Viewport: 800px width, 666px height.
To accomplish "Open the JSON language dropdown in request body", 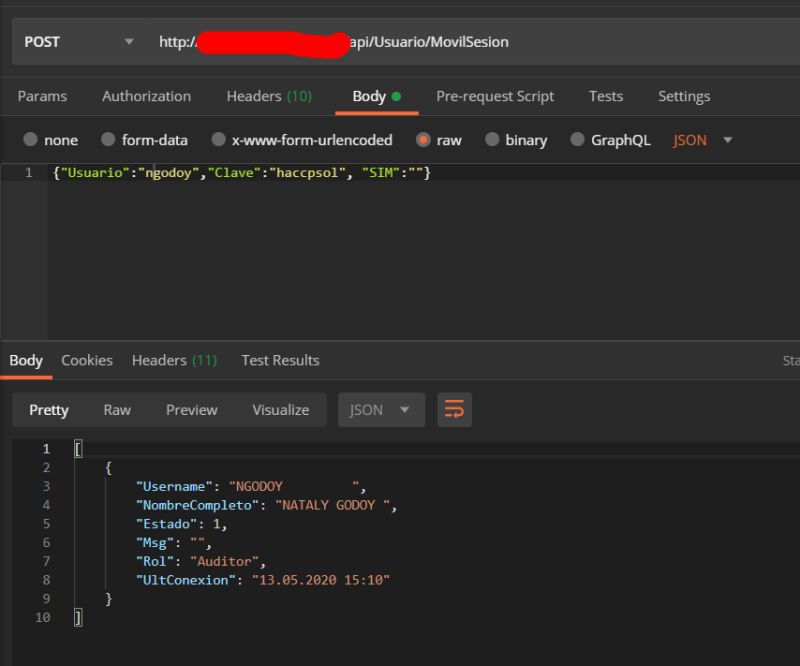I will pos(698,140).
